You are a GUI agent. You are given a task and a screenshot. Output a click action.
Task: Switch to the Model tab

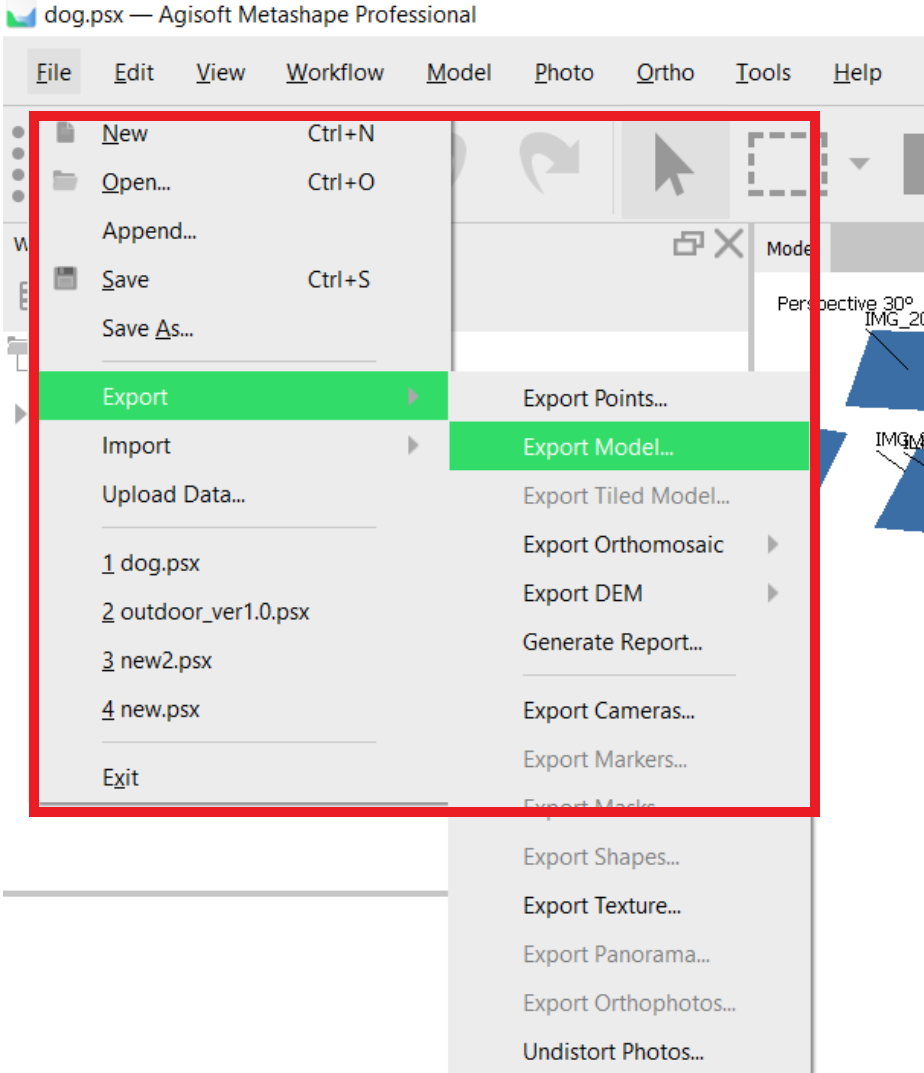click(789, 249)
